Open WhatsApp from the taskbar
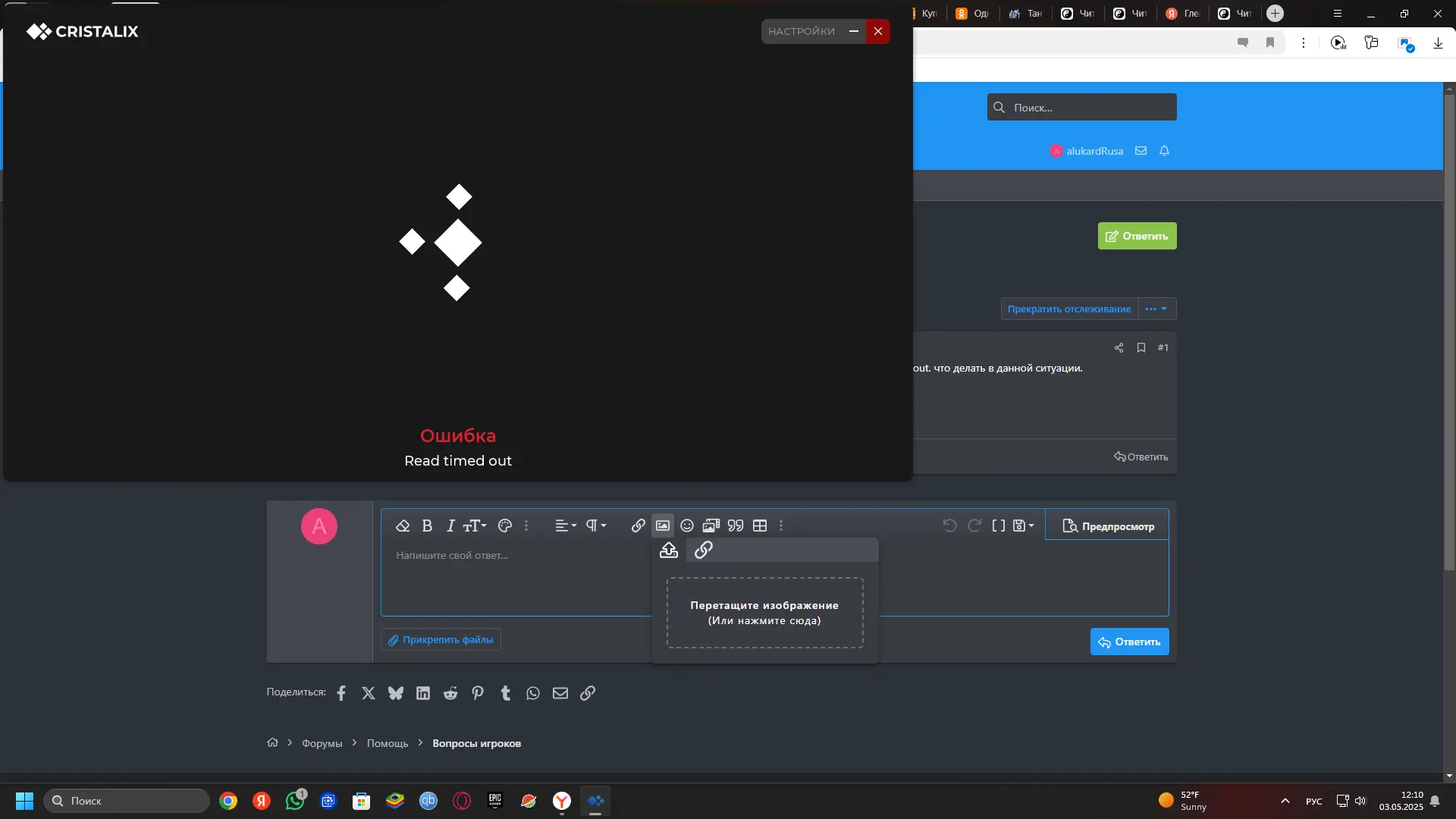Screen dimensions: 1456x819 click(295, 801)
